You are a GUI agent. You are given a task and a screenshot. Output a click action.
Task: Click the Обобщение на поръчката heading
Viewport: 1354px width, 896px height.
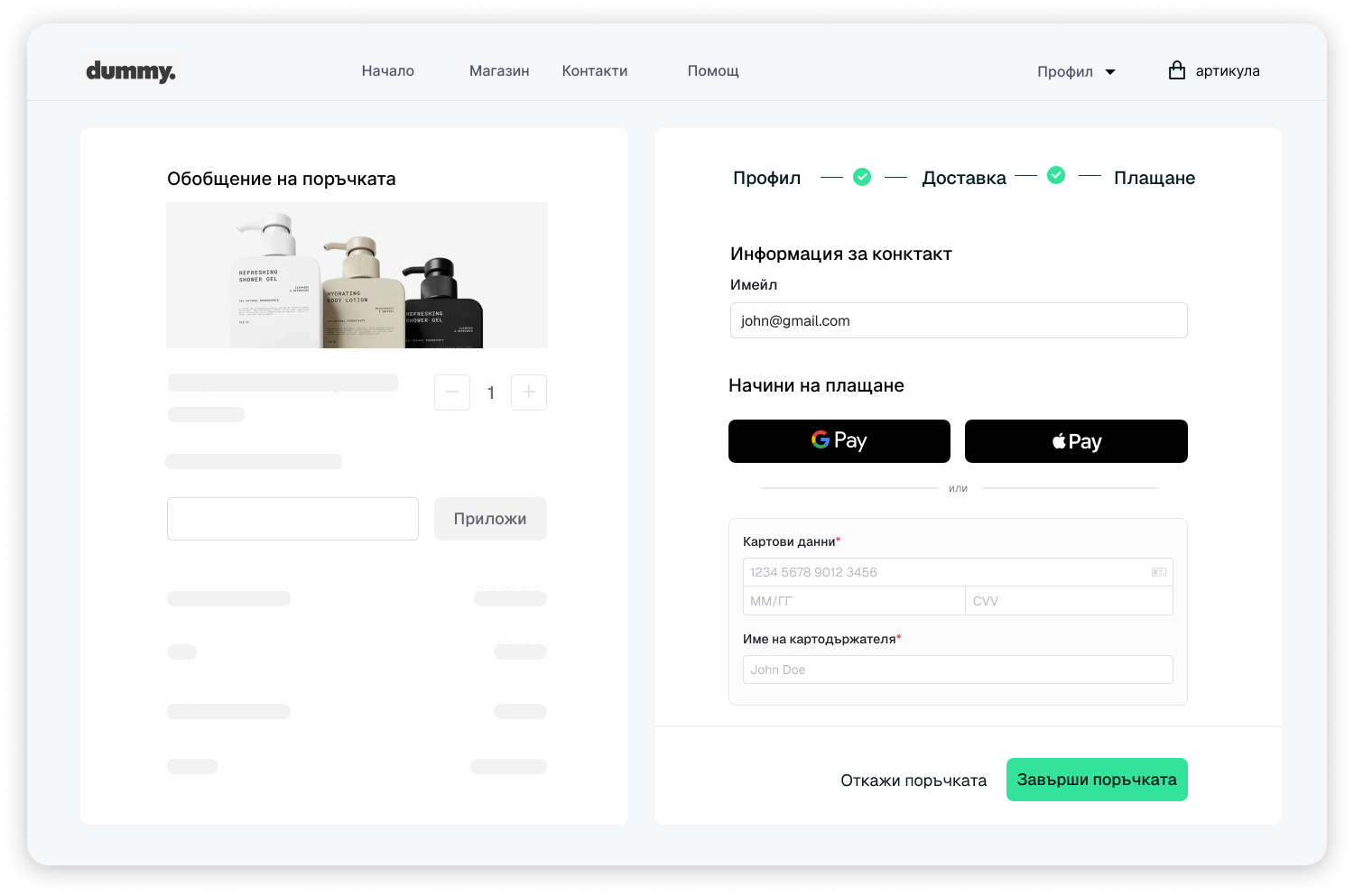tap(282, 179)
